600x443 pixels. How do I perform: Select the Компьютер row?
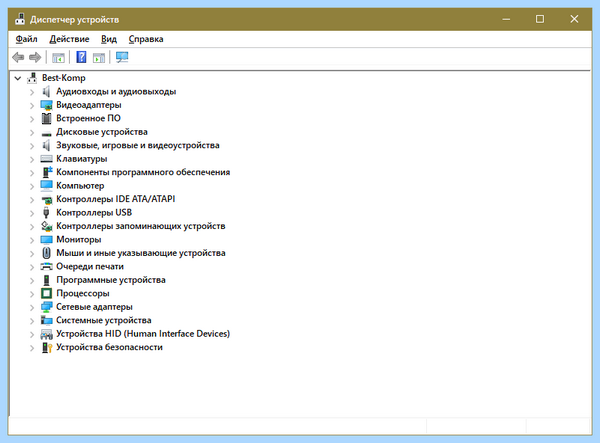pyautogui.click(x=80, y=186)
